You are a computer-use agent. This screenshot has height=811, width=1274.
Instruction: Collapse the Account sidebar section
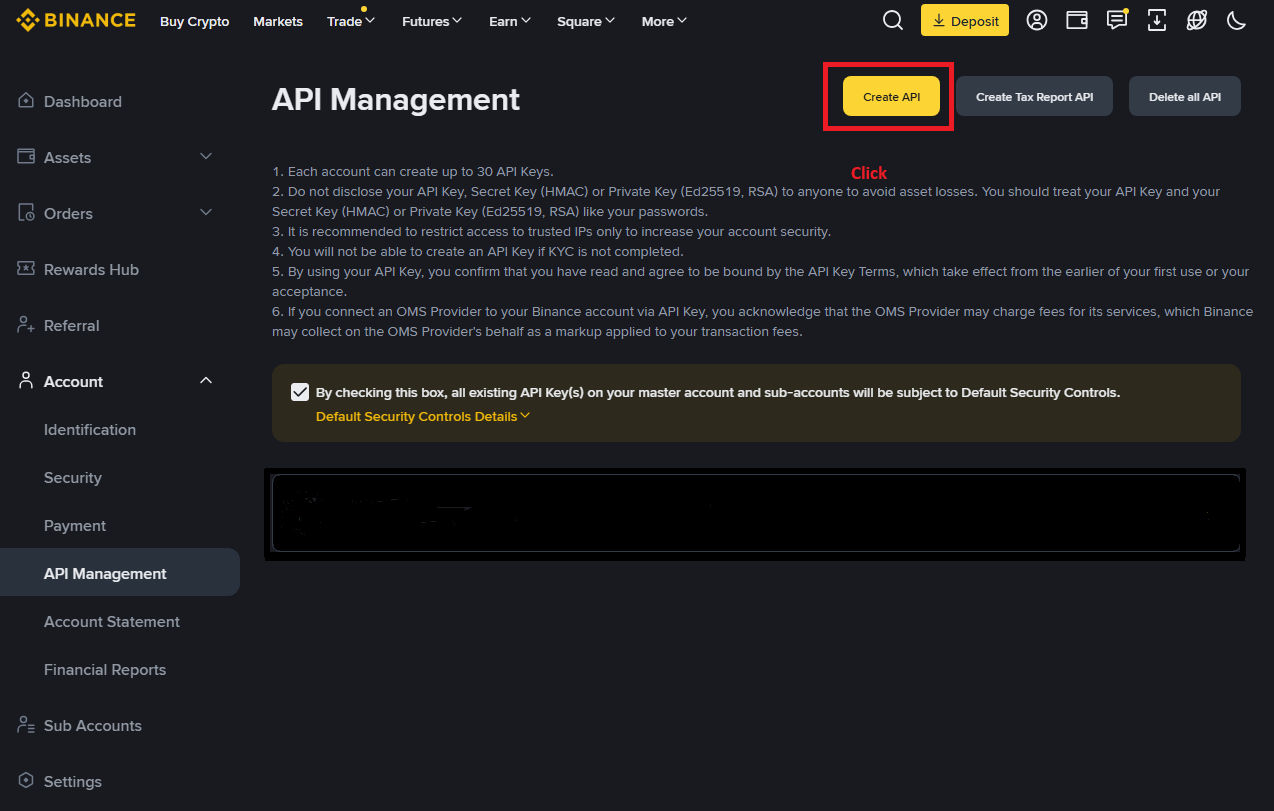pos(206,380)
